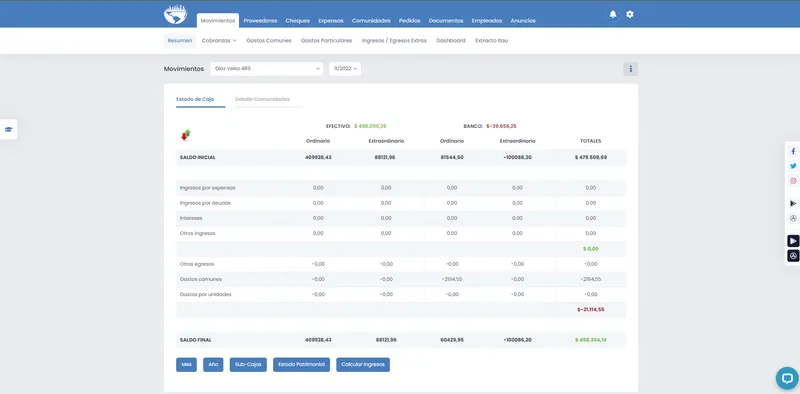Open the Expensas menu
Viewport: 800px width, 394px height.
coord(331,21)
